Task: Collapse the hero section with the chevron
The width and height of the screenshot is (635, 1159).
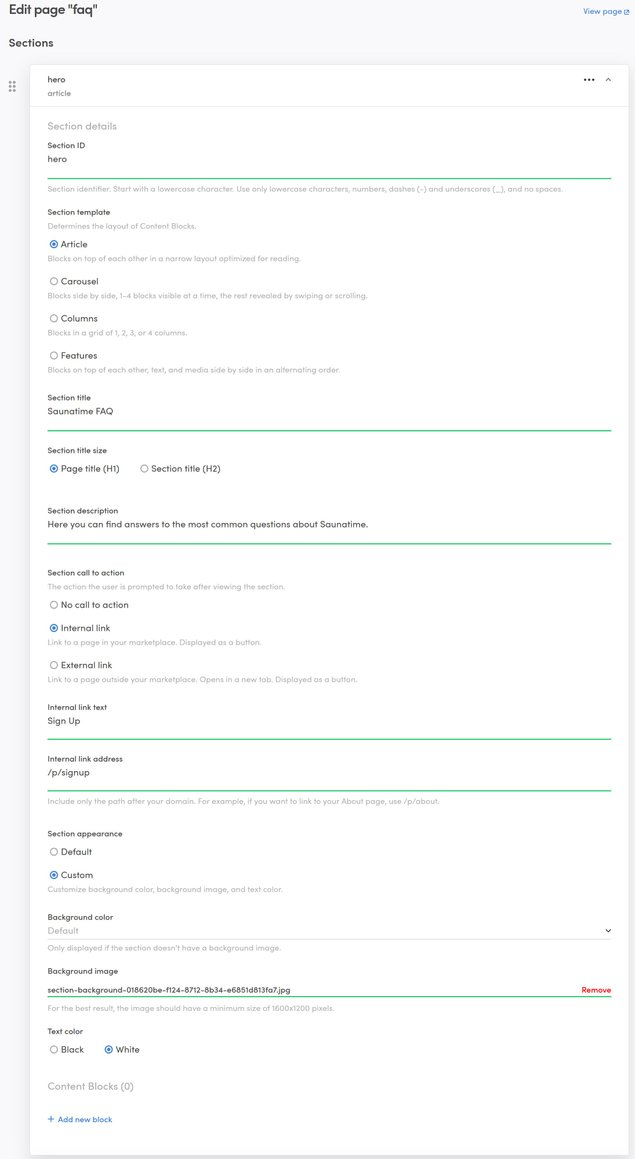Action: [x=608, y=79]
